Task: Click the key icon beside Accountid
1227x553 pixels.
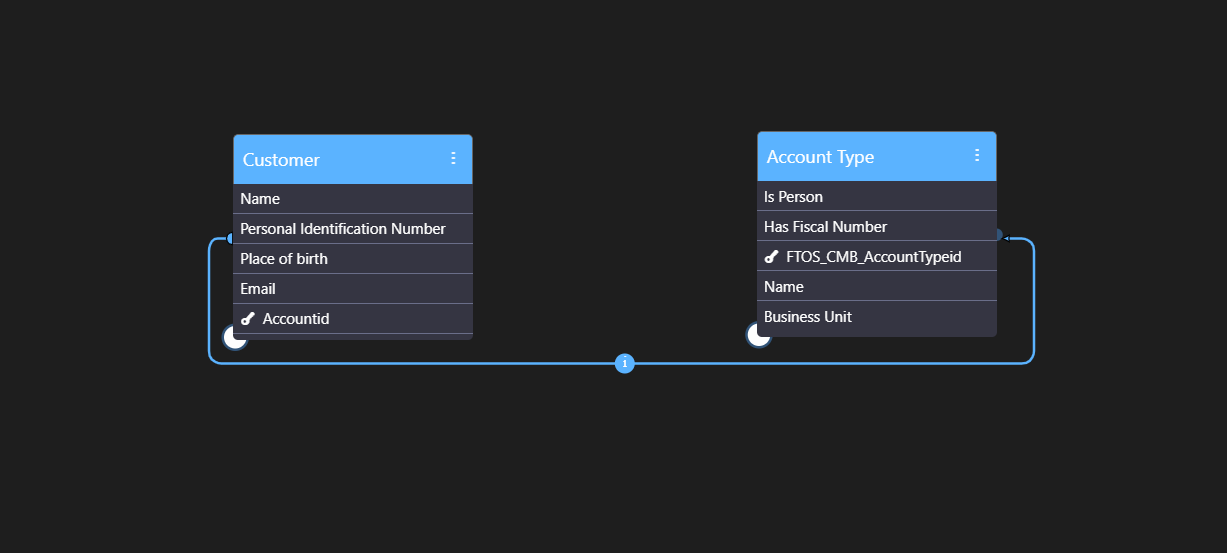Action: pos(248,319)
